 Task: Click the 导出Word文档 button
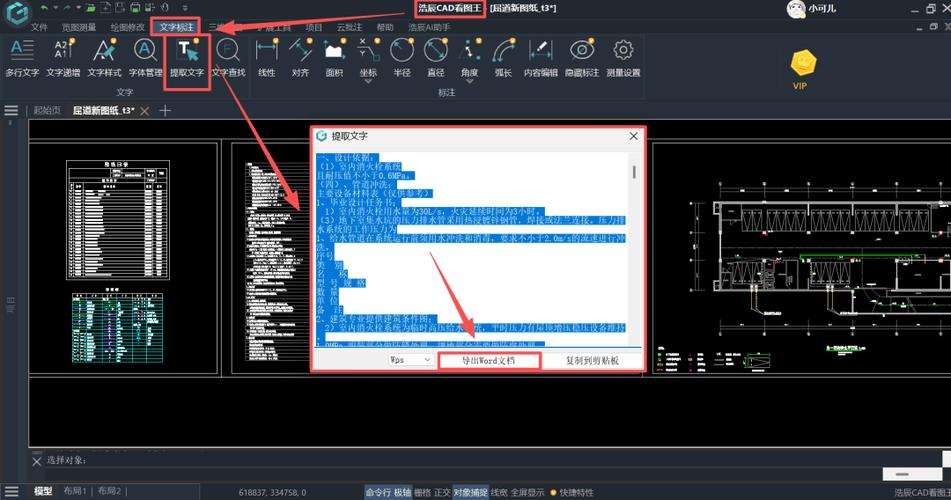coord(489,360)
